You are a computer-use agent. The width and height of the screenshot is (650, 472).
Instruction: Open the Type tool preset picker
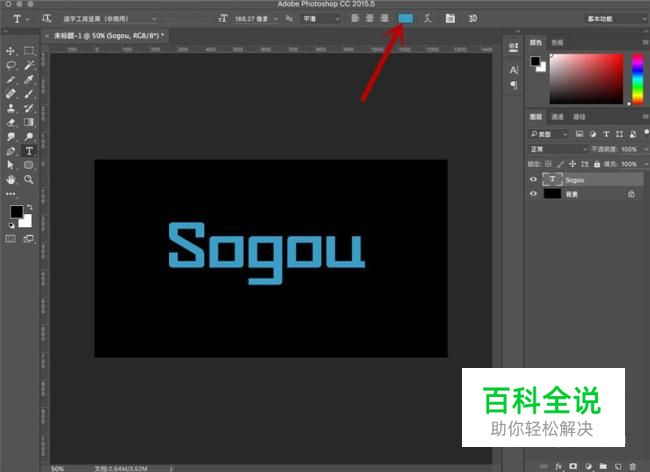pos(20,19)
